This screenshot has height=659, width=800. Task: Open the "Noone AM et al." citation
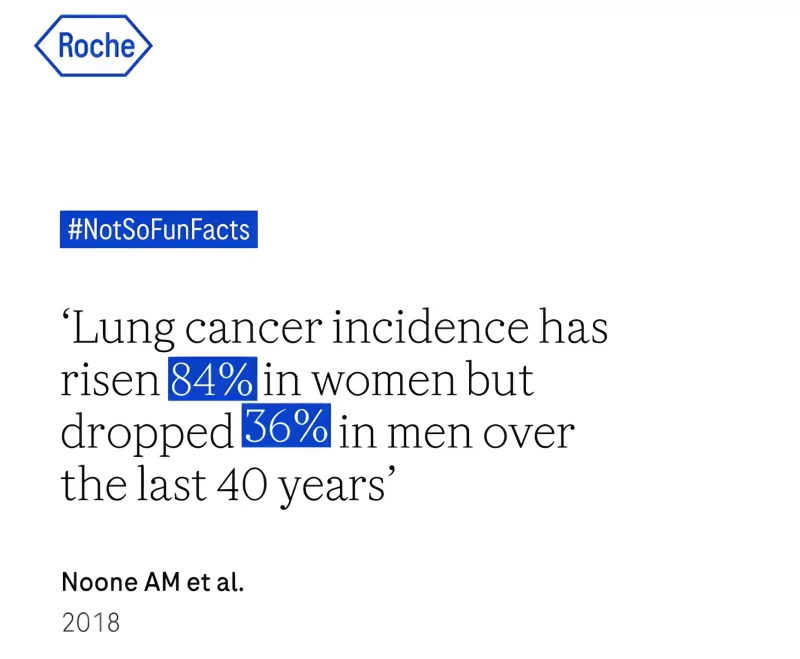pyautogui.click(x=152, y=582)
